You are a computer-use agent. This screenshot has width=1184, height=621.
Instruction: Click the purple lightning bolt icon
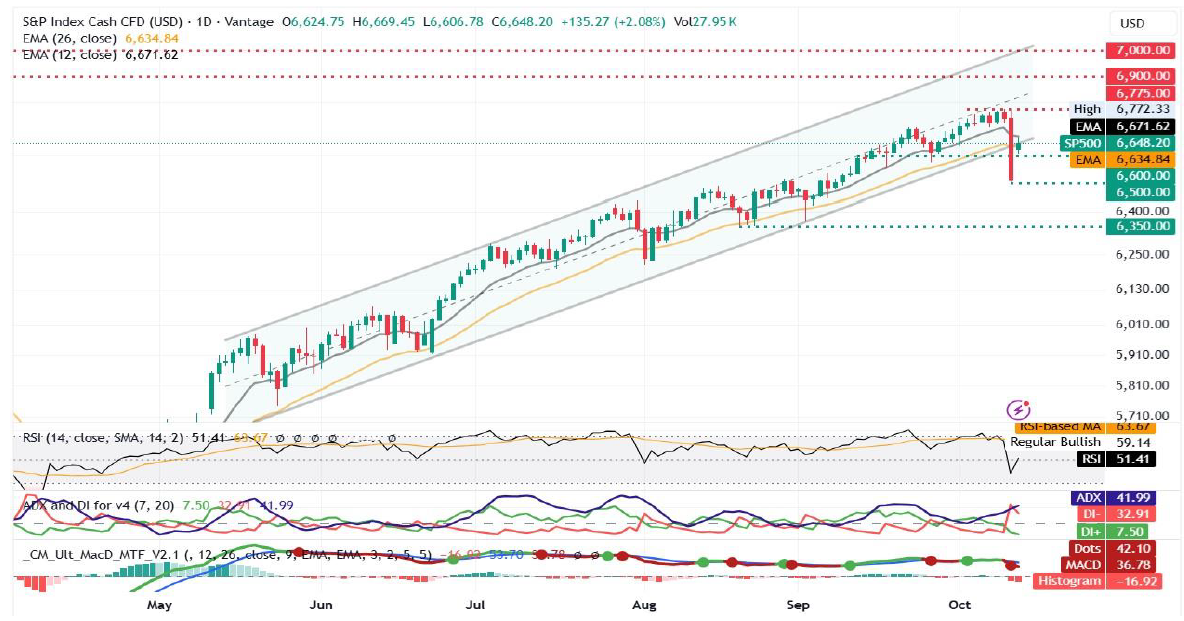pos(1018,409)
